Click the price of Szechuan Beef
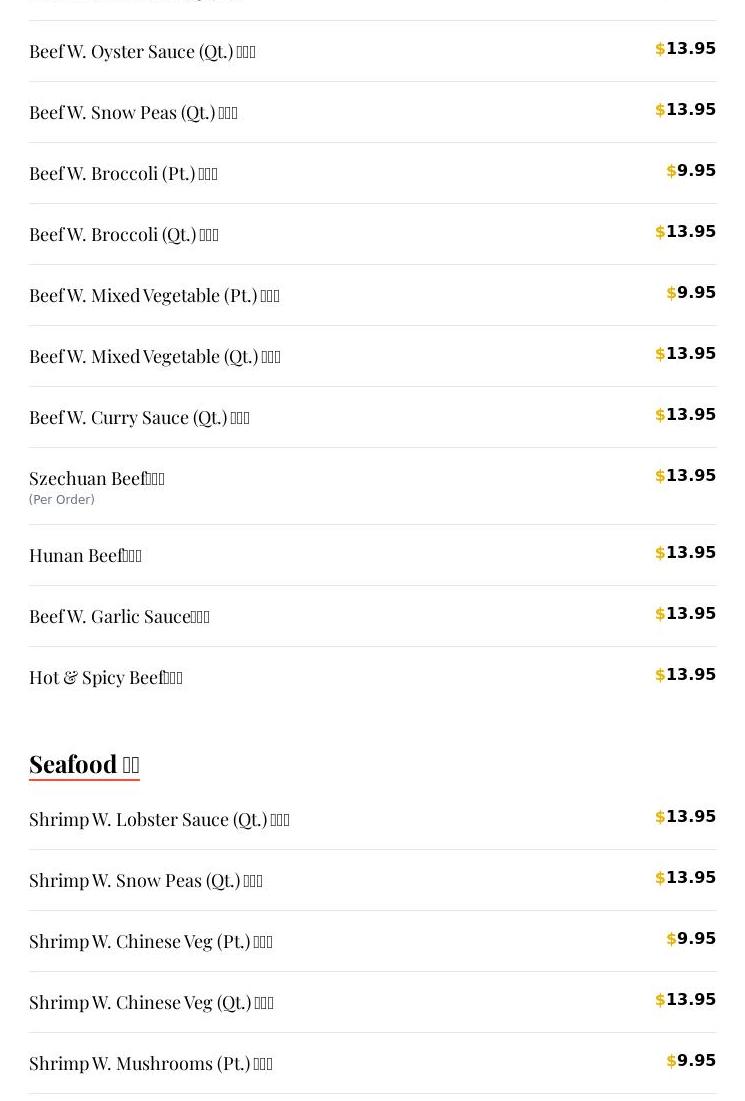Viewport: 745px width, 1101px height. click(x=686, y=476)
